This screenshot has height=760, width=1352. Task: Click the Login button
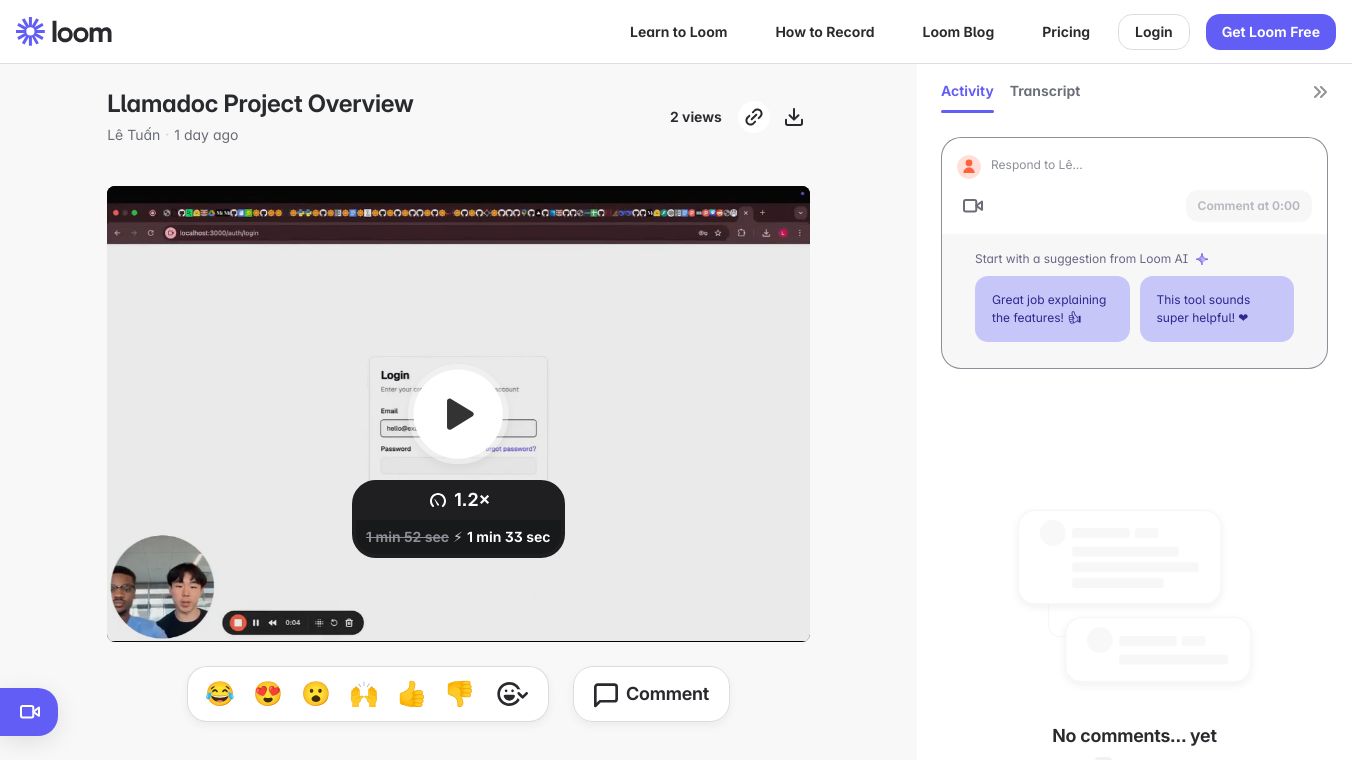click(x=1153, y=32)
